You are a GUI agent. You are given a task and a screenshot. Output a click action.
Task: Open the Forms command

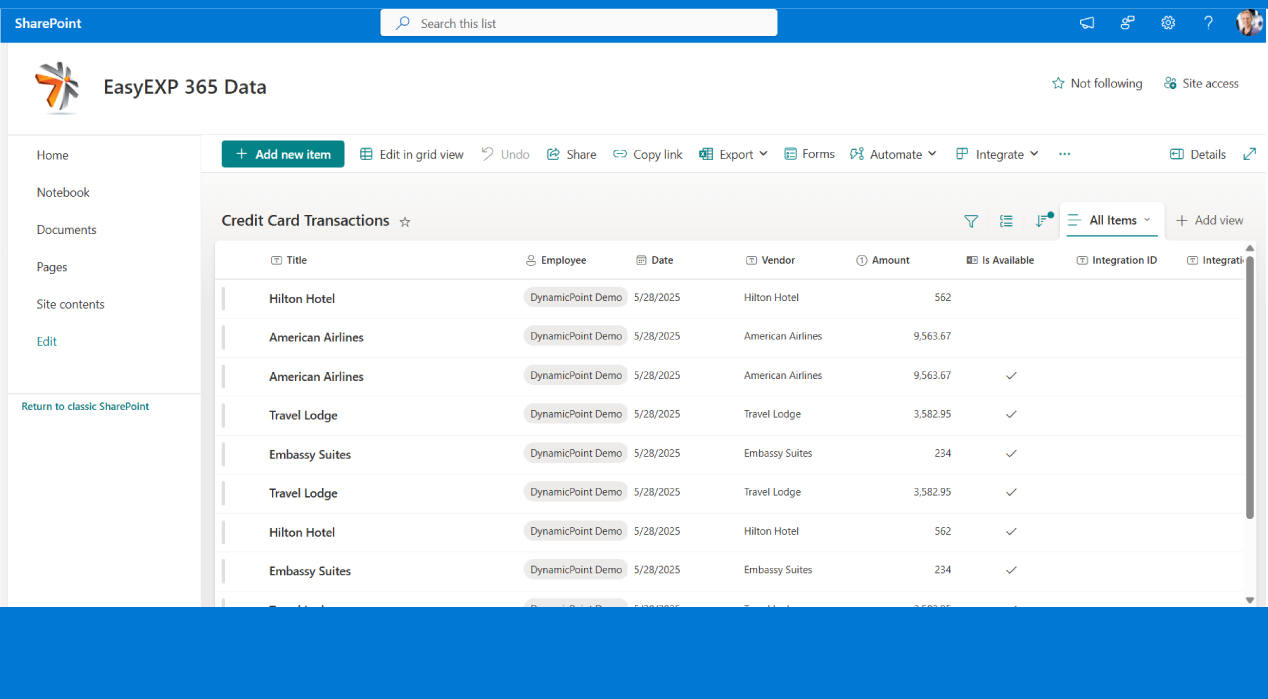coord(810,154)
